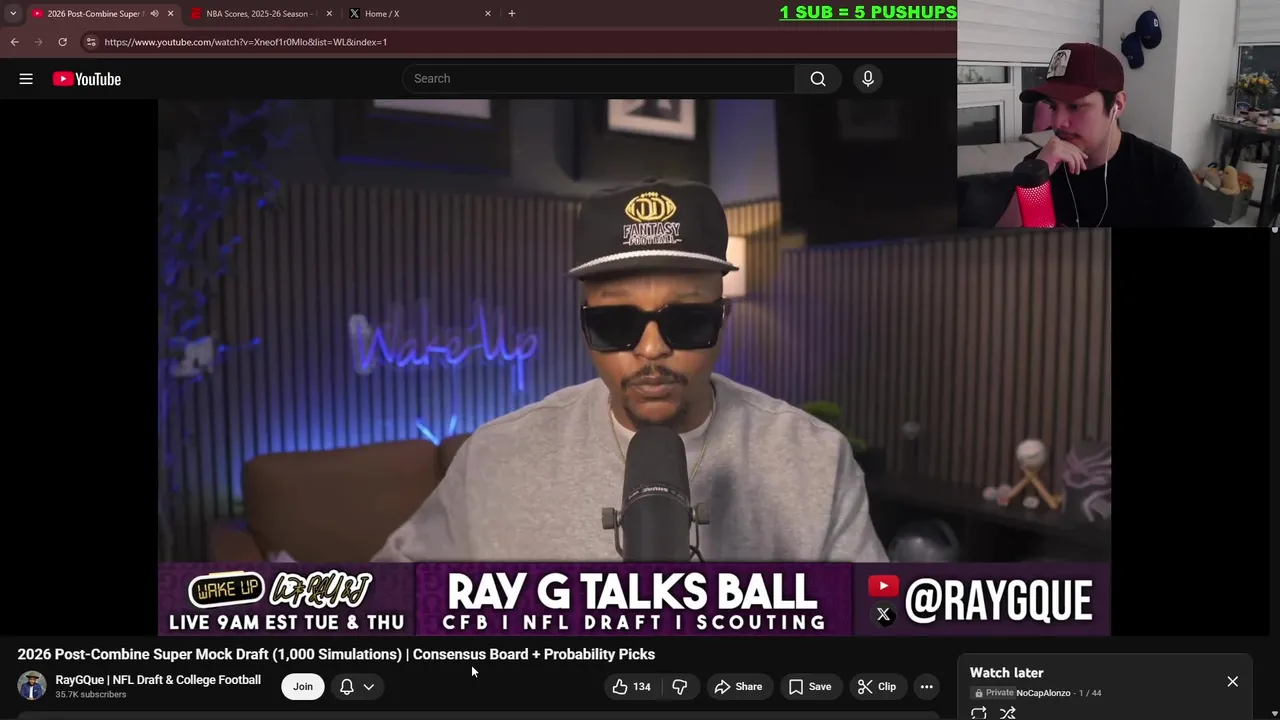Viewport: 1280px width, 720px height.
Task: Mute tab audio via speaker icon
Action: (x=154, y=14)
